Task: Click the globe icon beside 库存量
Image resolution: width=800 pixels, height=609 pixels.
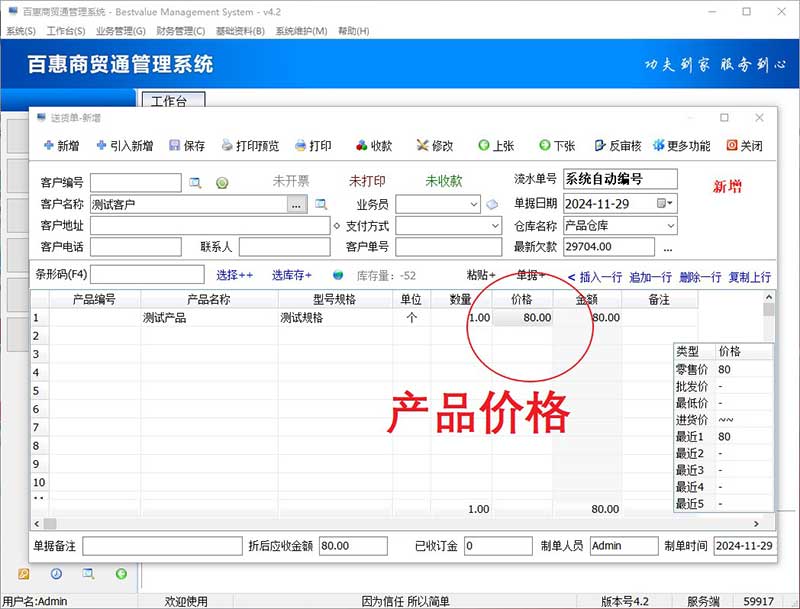Action: pyautogui.click(x=338, y=275)
